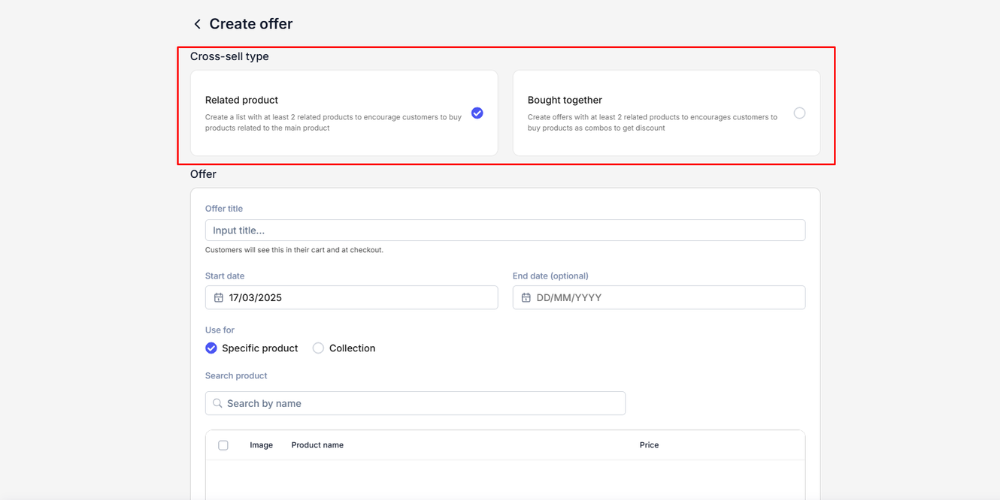Select the Related product cross-sell card
Image resolution: width=1000 pixels, height=500 pixels.
click(x=344, y=113)
